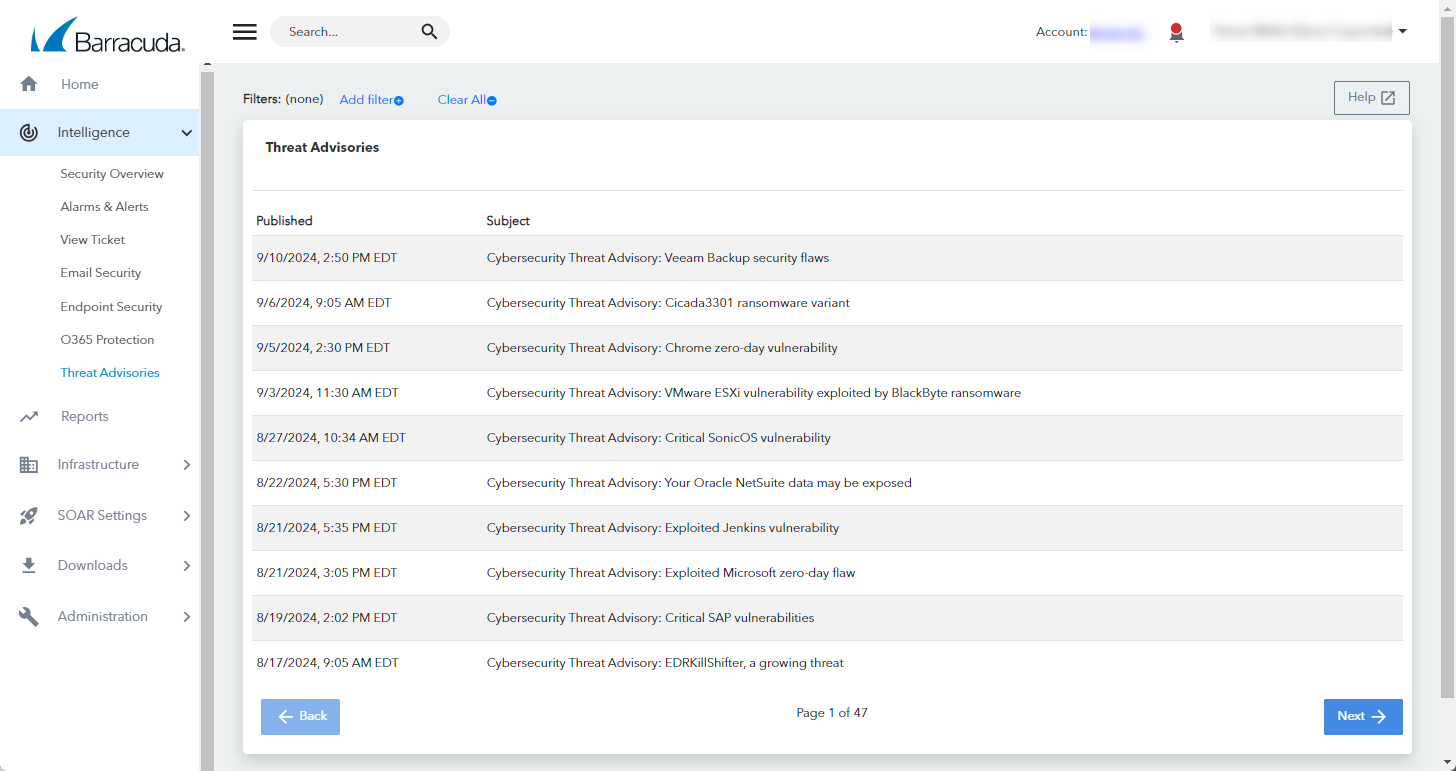The height and width of the screenshot is (771, 1456).
Task: Select Endpoint Security in sidebar
Action: [111, 307]
